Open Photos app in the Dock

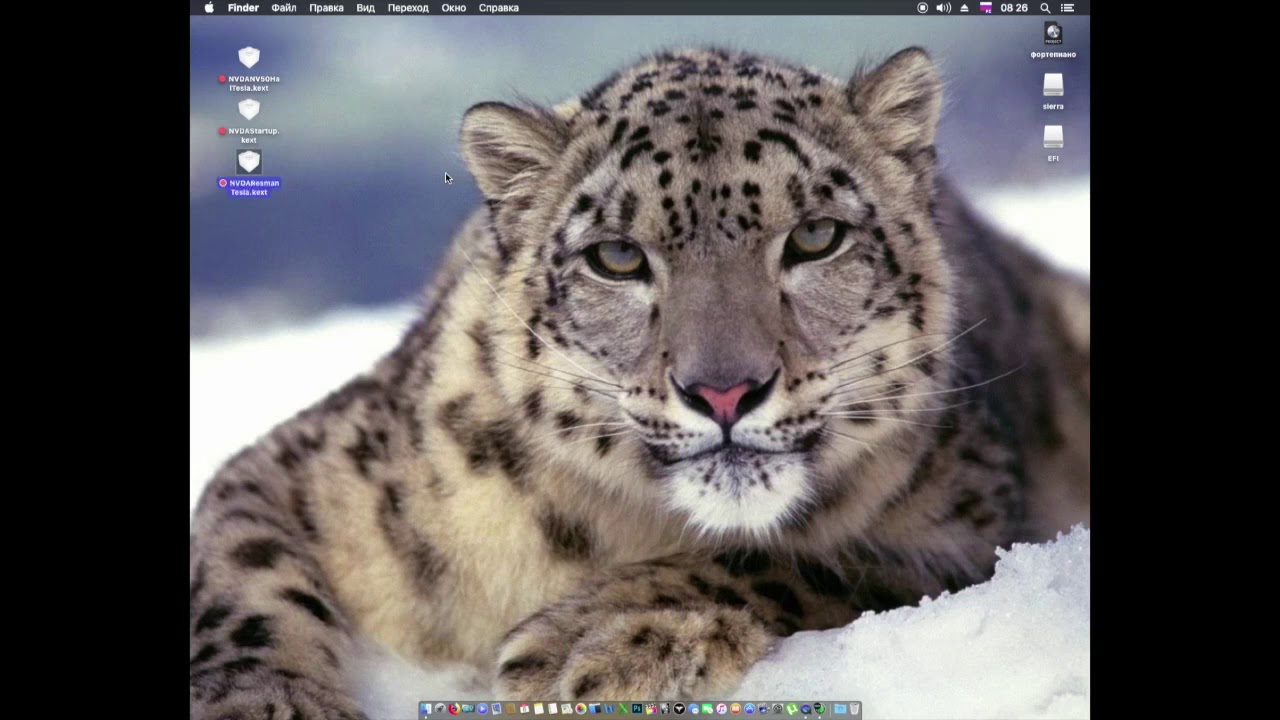[x=581, y=709]
